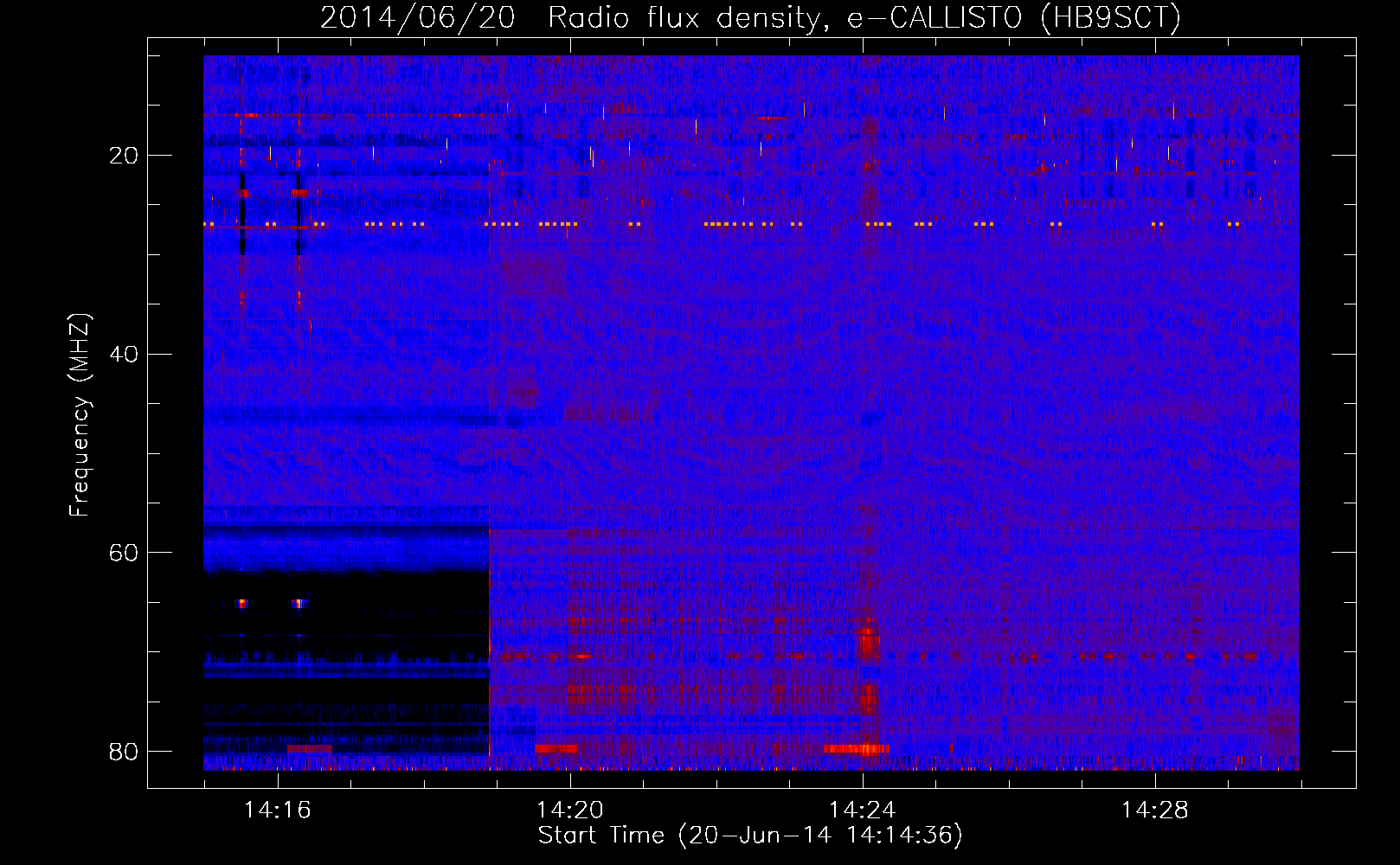This screenshot has width=1400, height=865.
Task: Click the 'Start Time (20-Jun-14 14:14:36)' label
Action: [750, 836]
